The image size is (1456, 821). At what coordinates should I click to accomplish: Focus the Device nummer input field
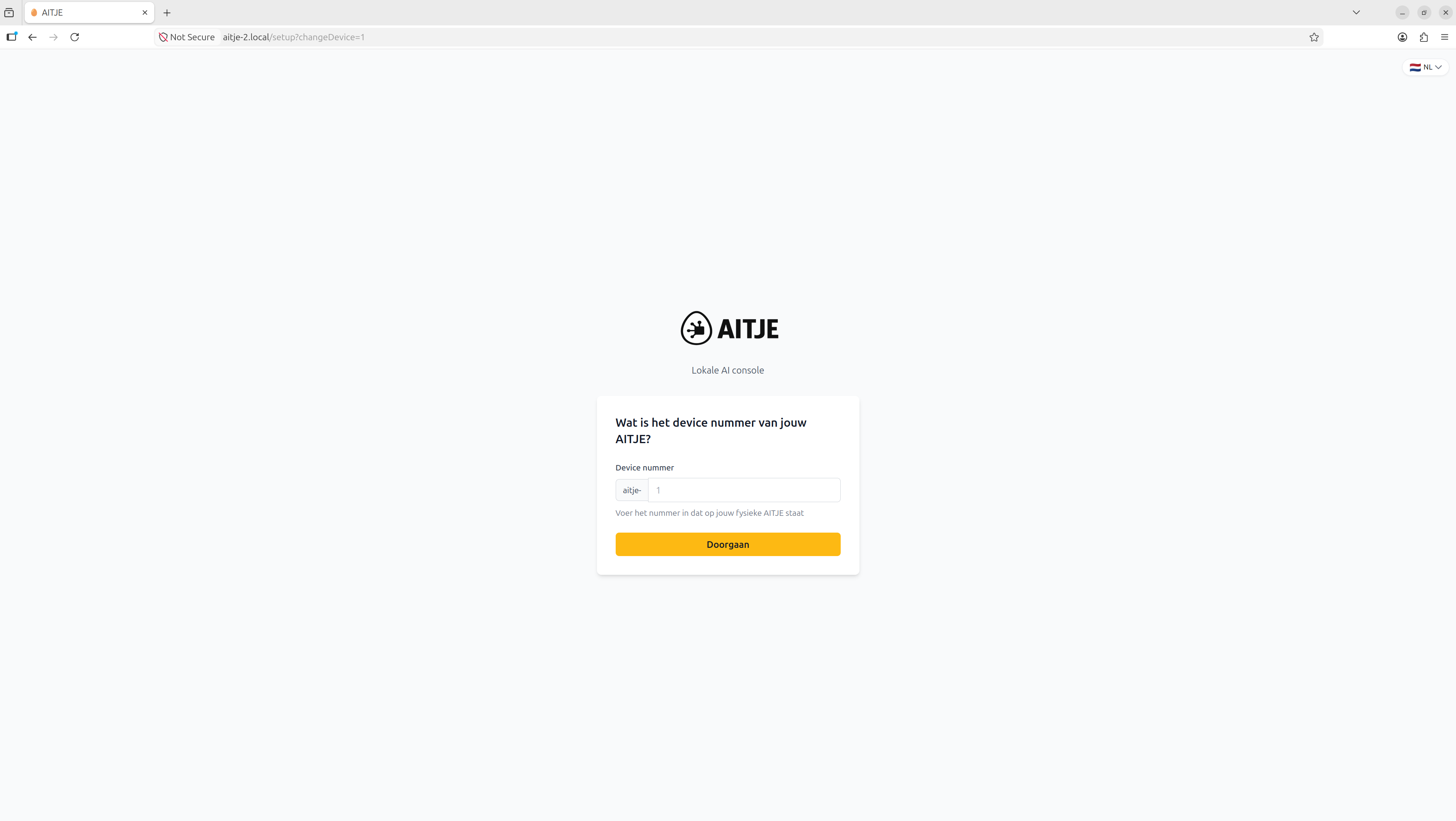click(744, 490)
